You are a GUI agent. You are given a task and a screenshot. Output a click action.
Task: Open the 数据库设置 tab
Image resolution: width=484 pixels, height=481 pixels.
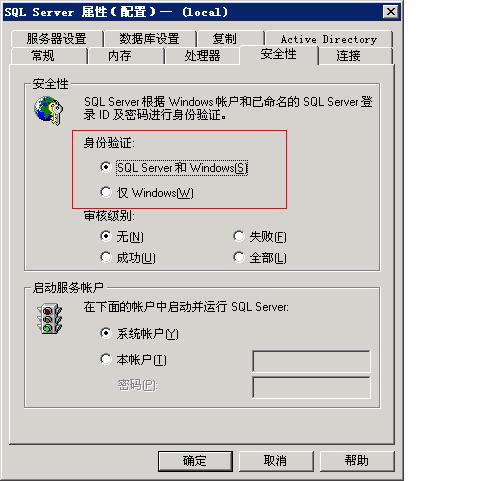(150, 39)
